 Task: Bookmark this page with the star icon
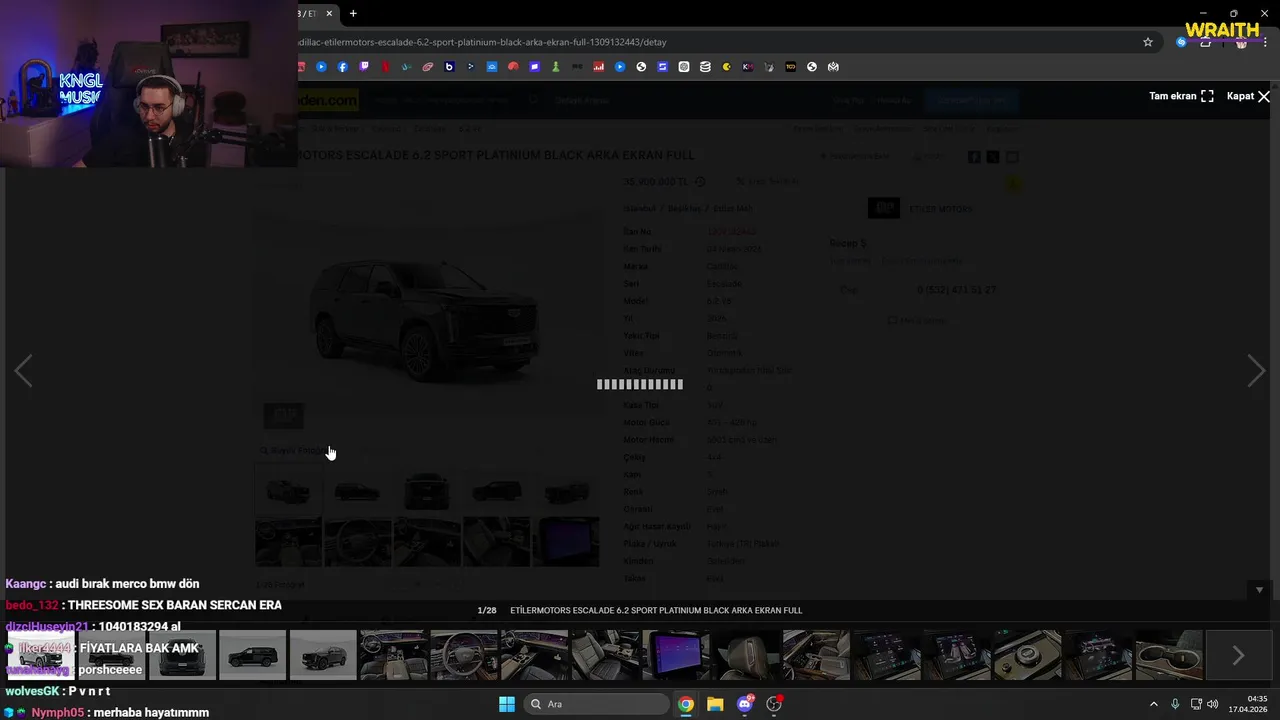tap(1148, 42)
